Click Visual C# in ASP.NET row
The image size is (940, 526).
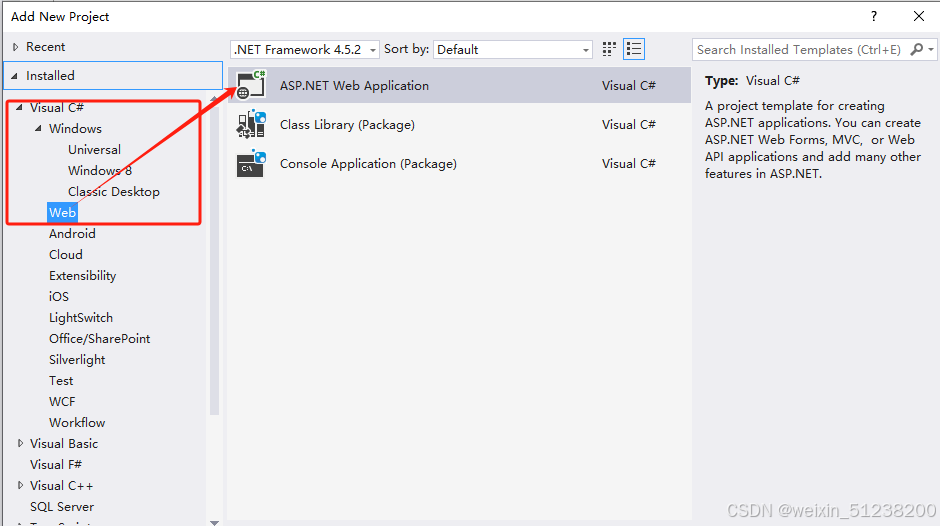[x=629, y=86]
